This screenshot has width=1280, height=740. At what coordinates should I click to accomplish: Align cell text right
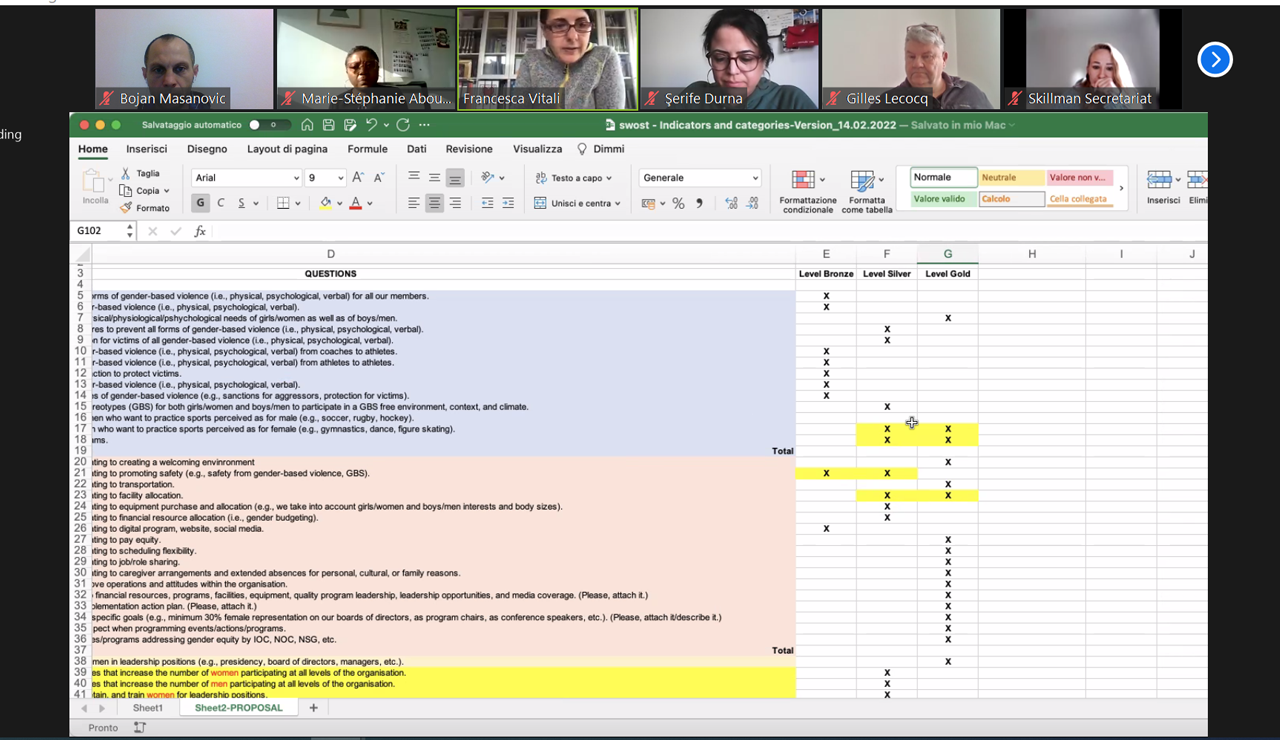tap(455, 203)
